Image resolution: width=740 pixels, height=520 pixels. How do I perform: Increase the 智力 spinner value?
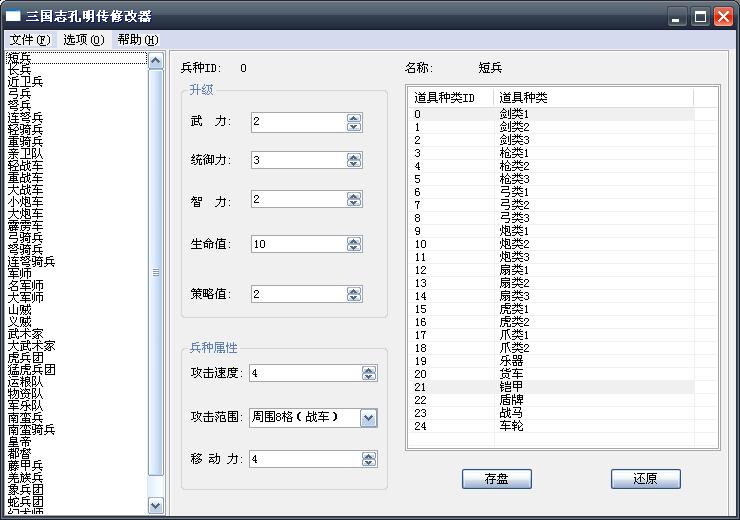(354, 197)
